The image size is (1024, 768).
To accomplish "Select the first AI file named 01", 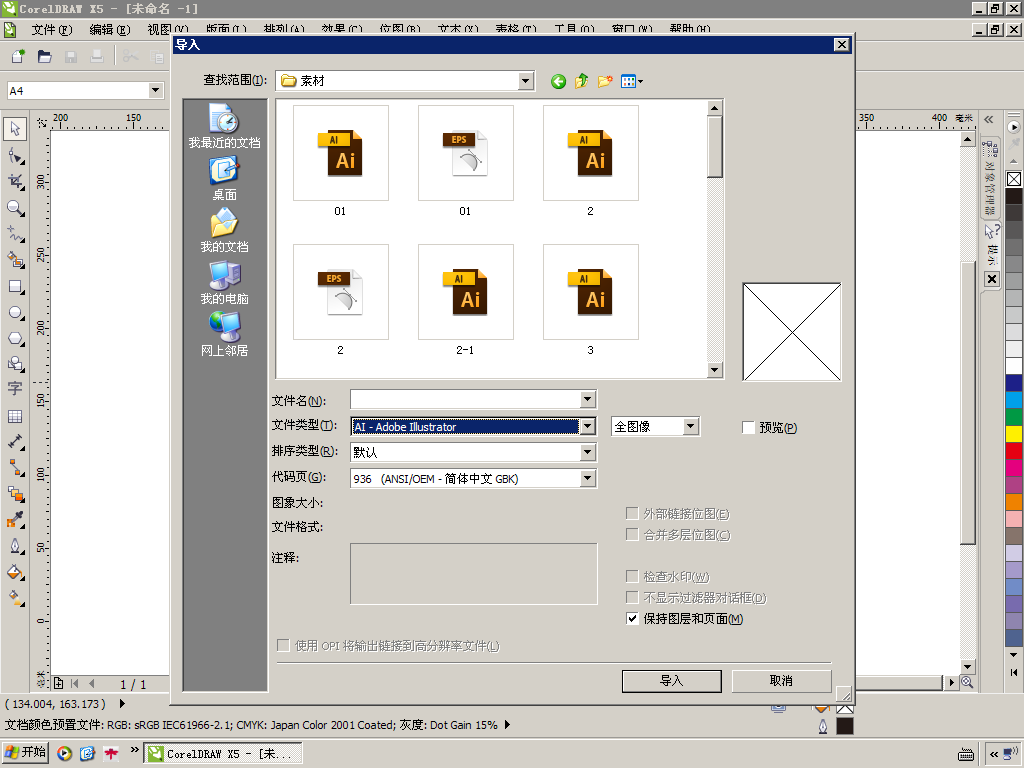I will [x=340, y=161].
